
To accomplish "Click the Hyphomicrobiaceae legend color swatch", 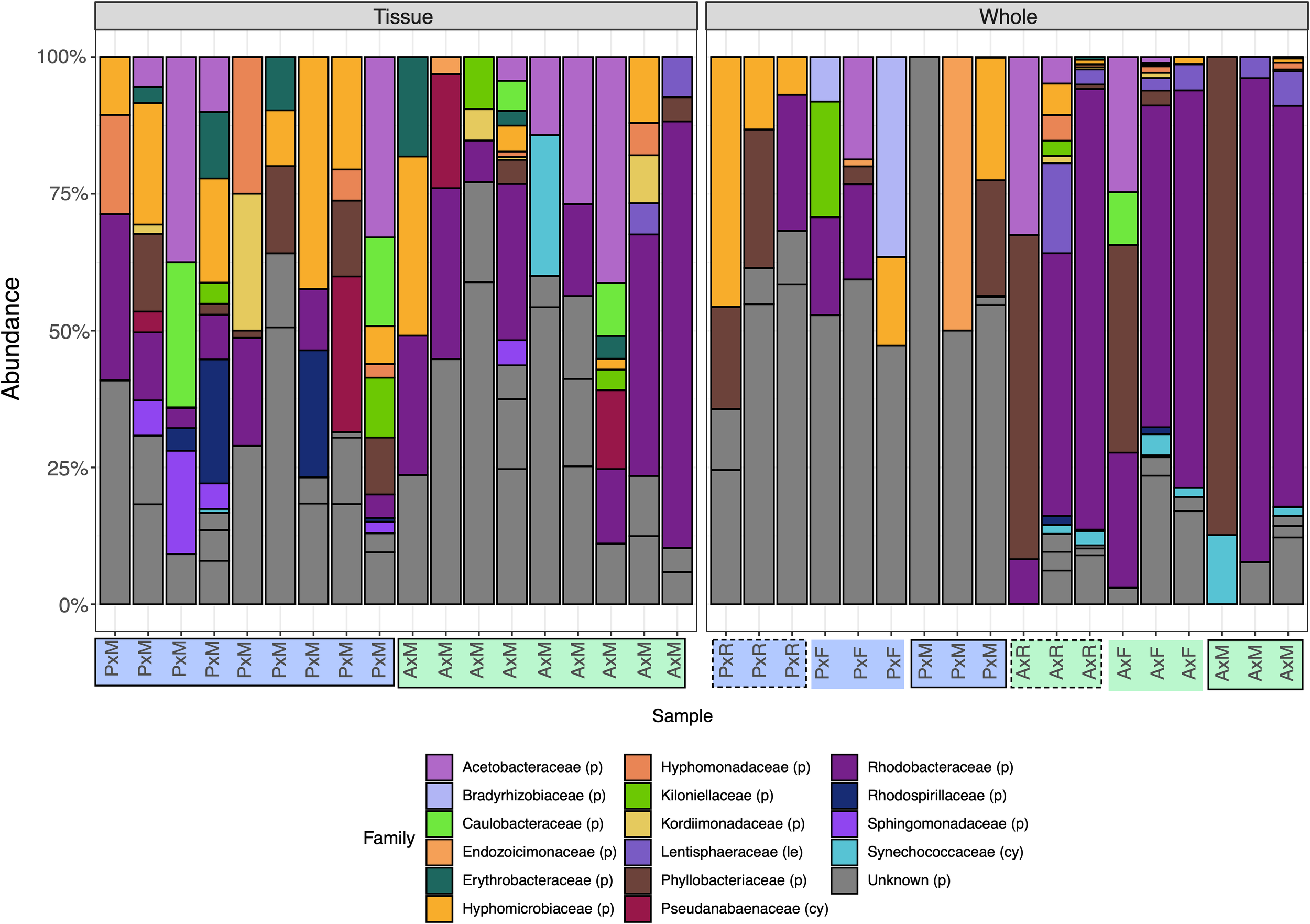I will point(439,908).
